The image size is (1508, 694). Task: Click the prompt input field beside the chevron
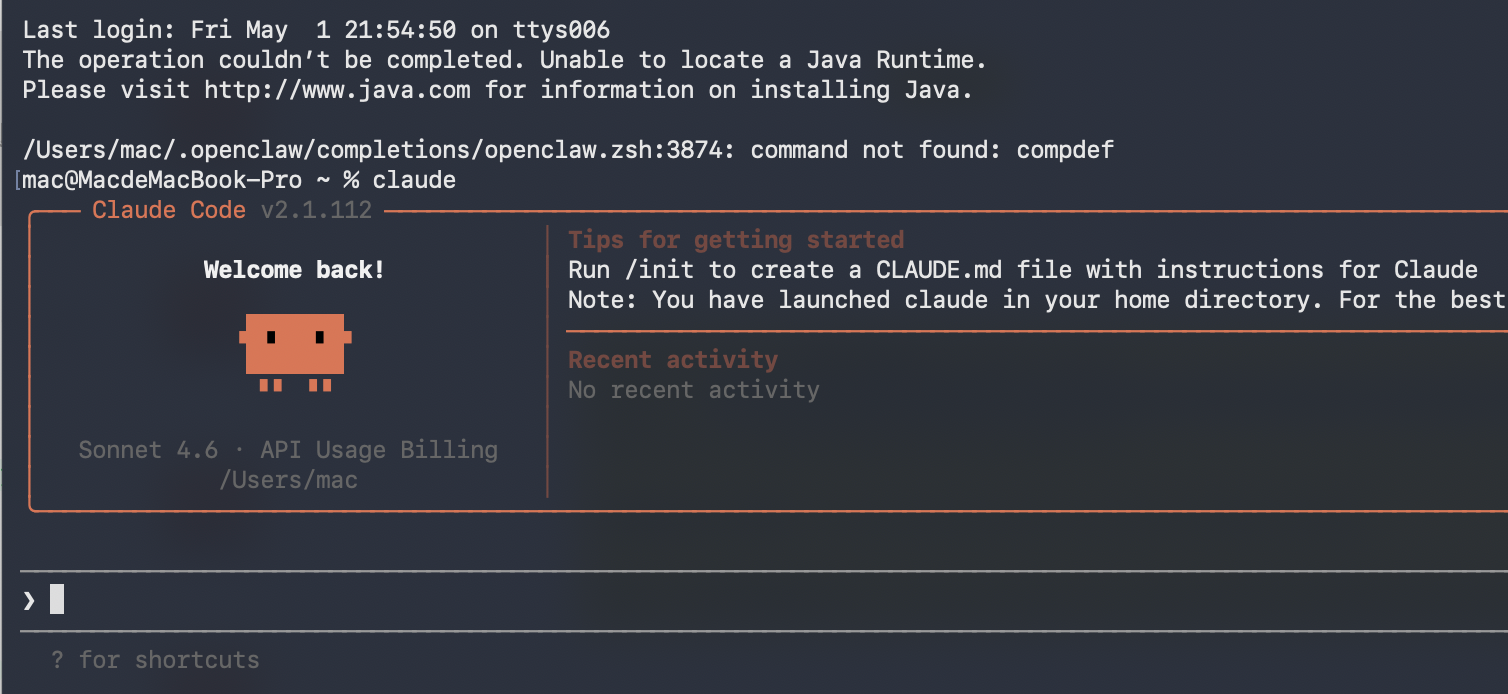764,600
